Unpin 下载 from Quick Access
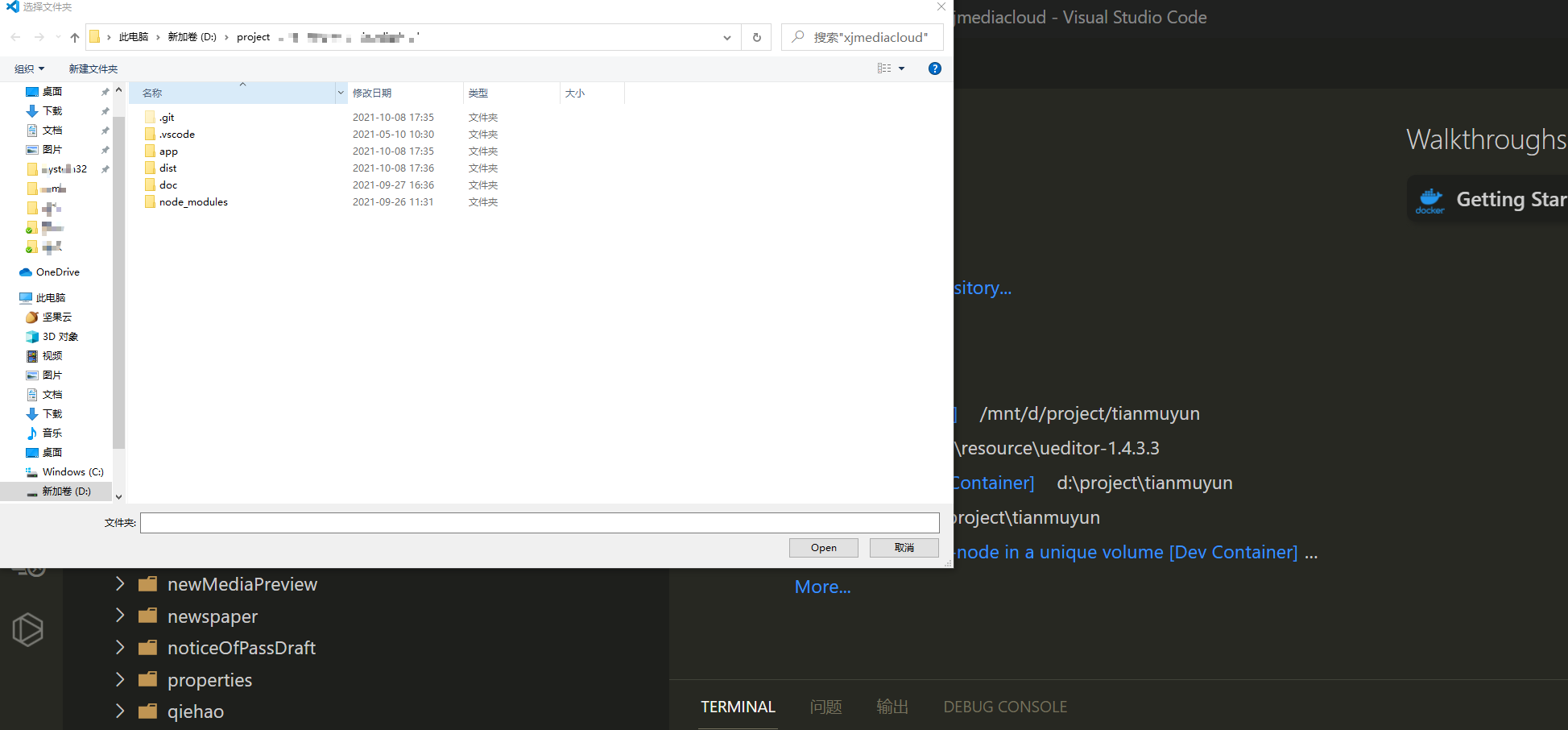This screenshot has width=1568, height=730. coord(104,110)
